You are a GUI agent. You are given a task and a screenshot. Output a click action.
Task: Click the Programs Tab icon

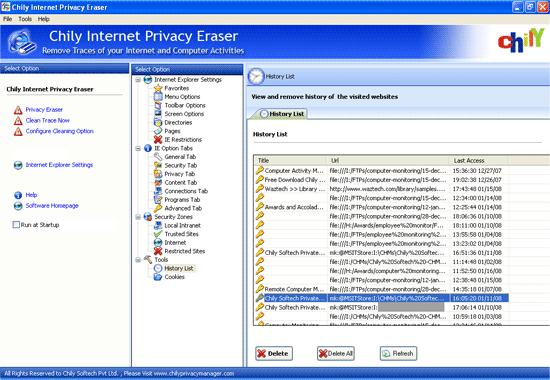click(158, 200)
